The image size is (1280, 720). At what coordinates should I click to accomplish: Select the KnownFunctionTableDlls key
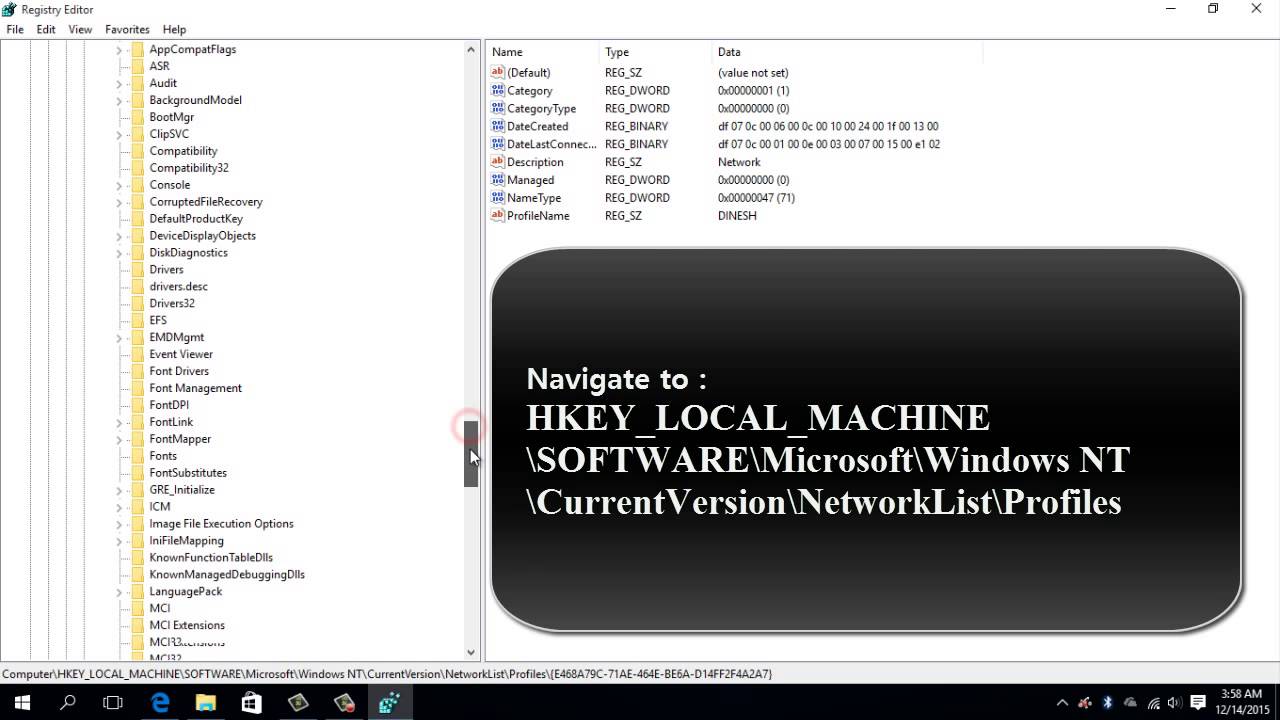pyautogui.click(x=211, y=558)
